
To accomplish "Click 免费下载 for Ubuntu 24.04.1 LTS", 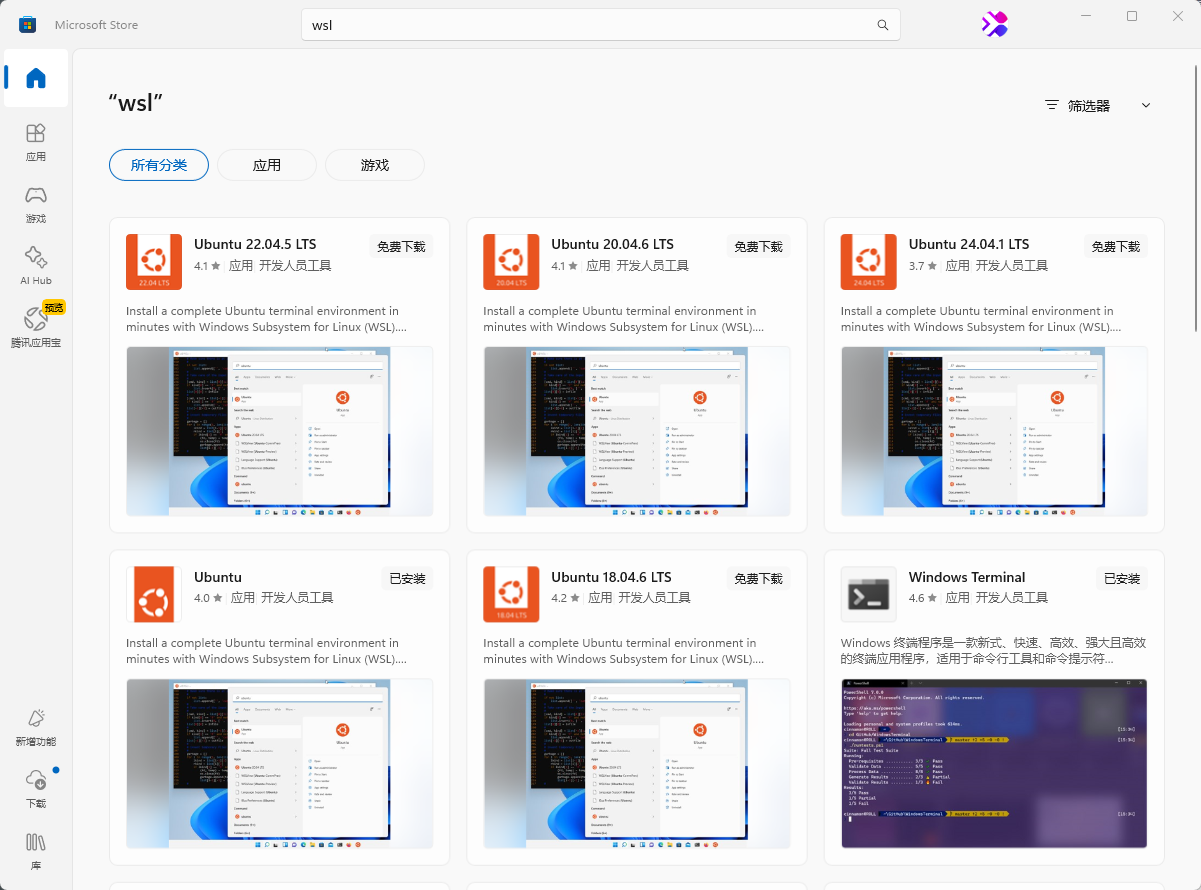I will tap(1116, 246).
